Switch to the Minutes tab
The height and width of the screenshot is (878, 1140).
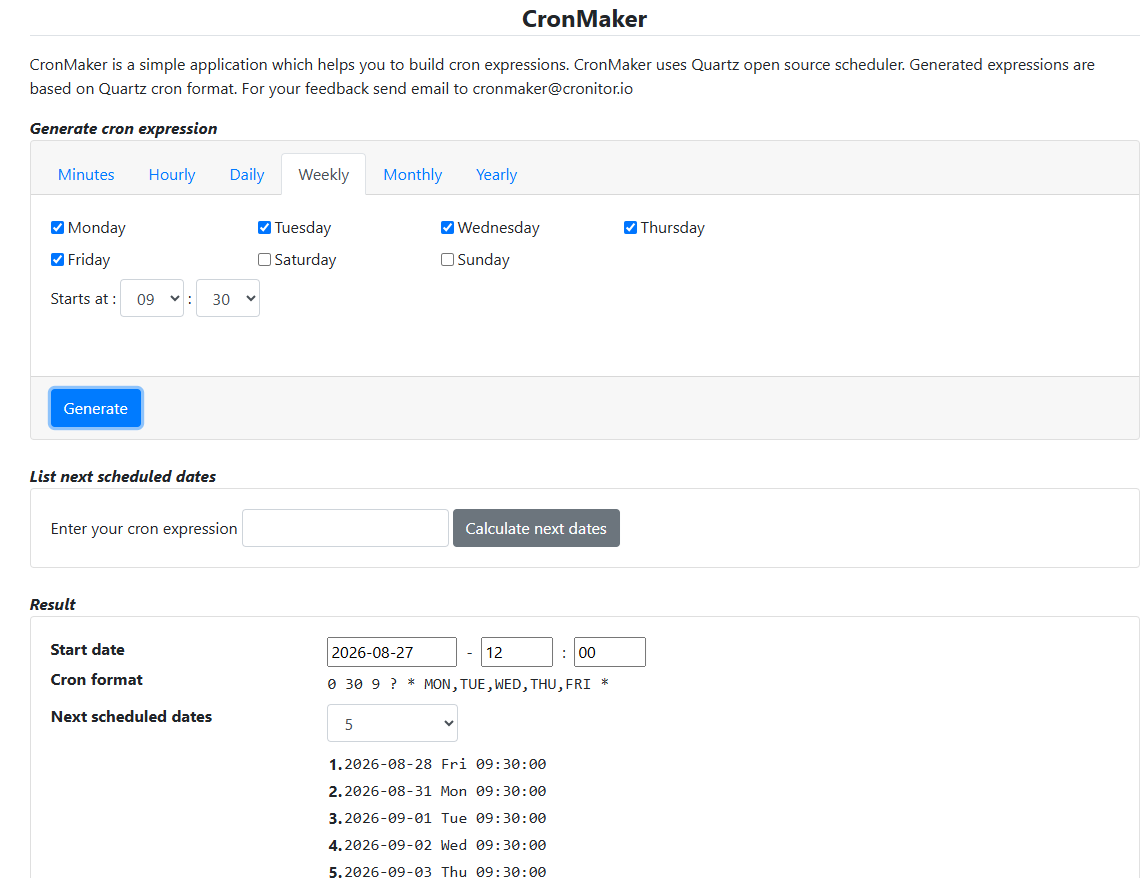86,174
